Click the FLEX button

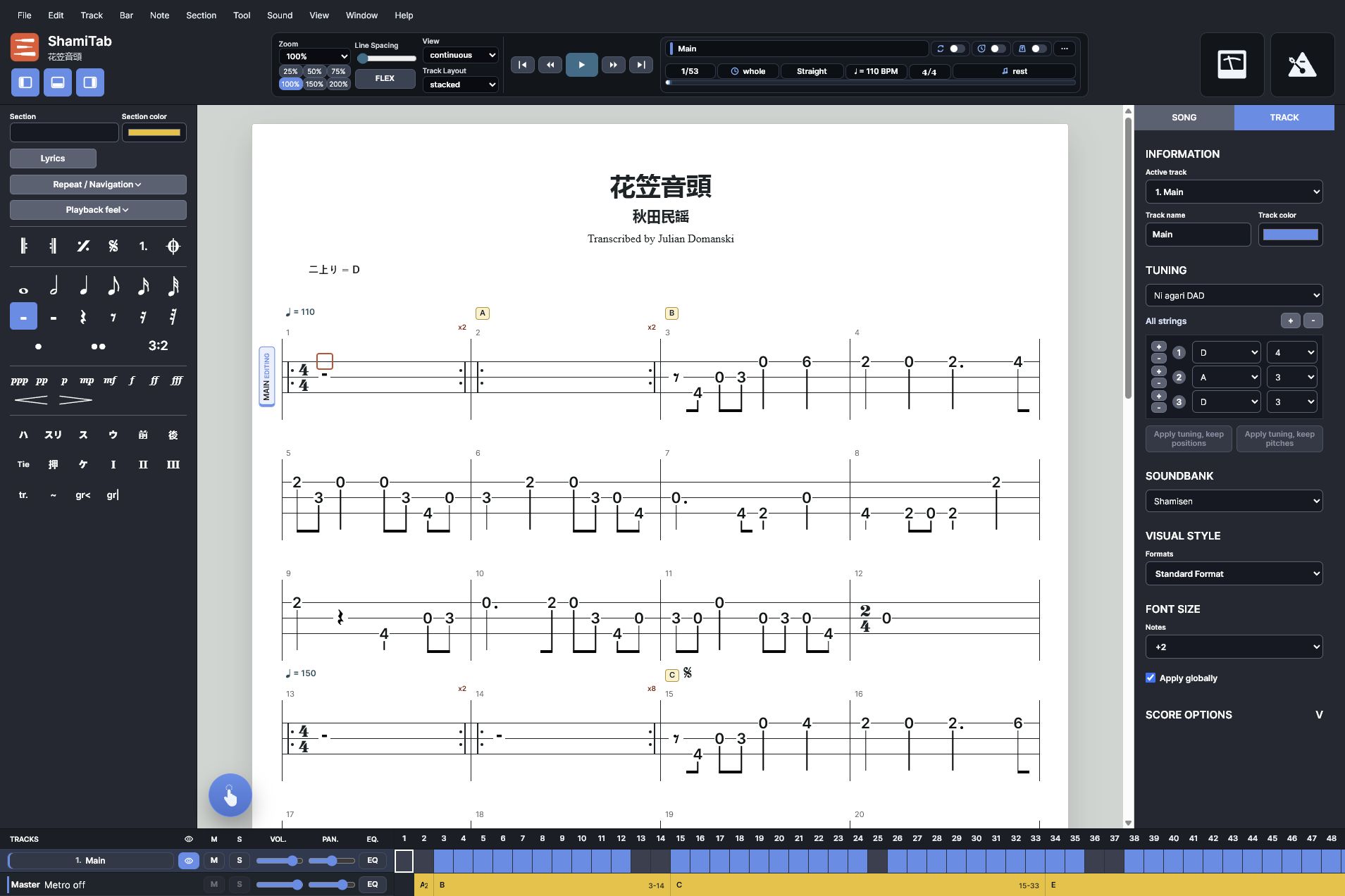(385, 78)
